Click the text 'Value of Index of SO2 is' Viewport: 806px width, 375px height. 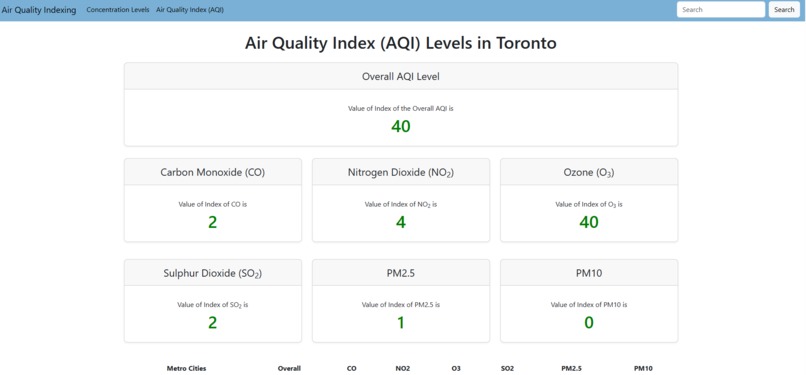(x=213, y=305)
